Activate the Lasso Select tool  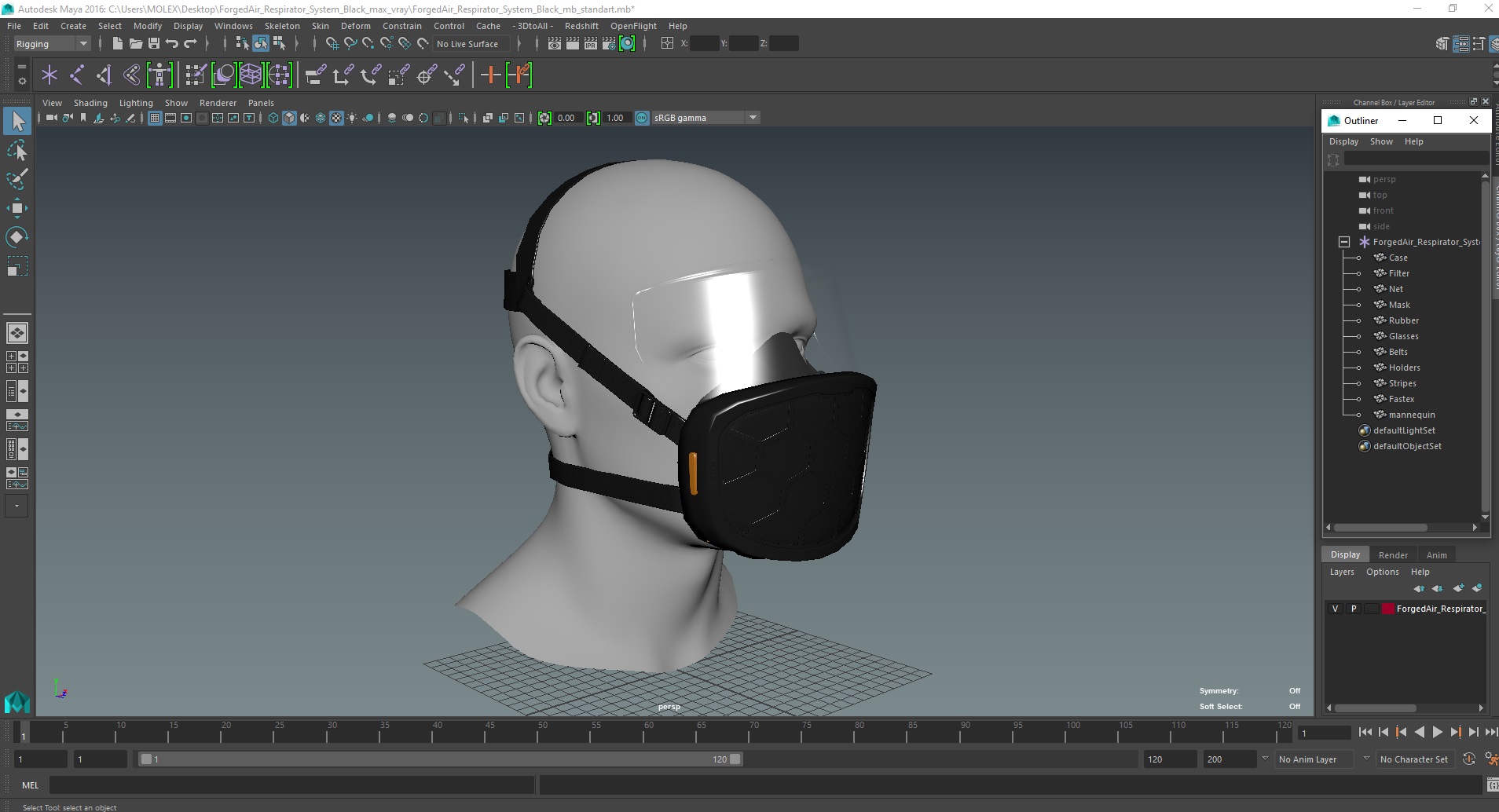coord(17,150)
